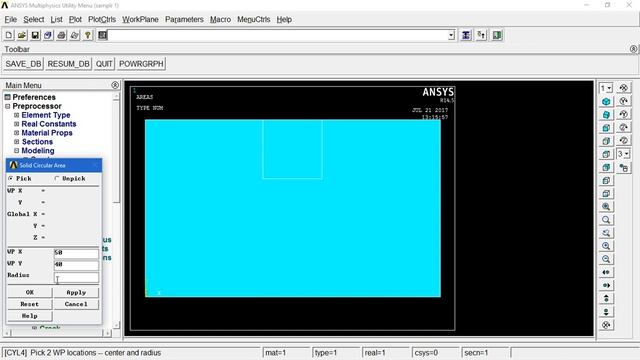Pan model up arrow icon
The width and height of the screenshot is (640, 360).
click(x=606, y=298)
